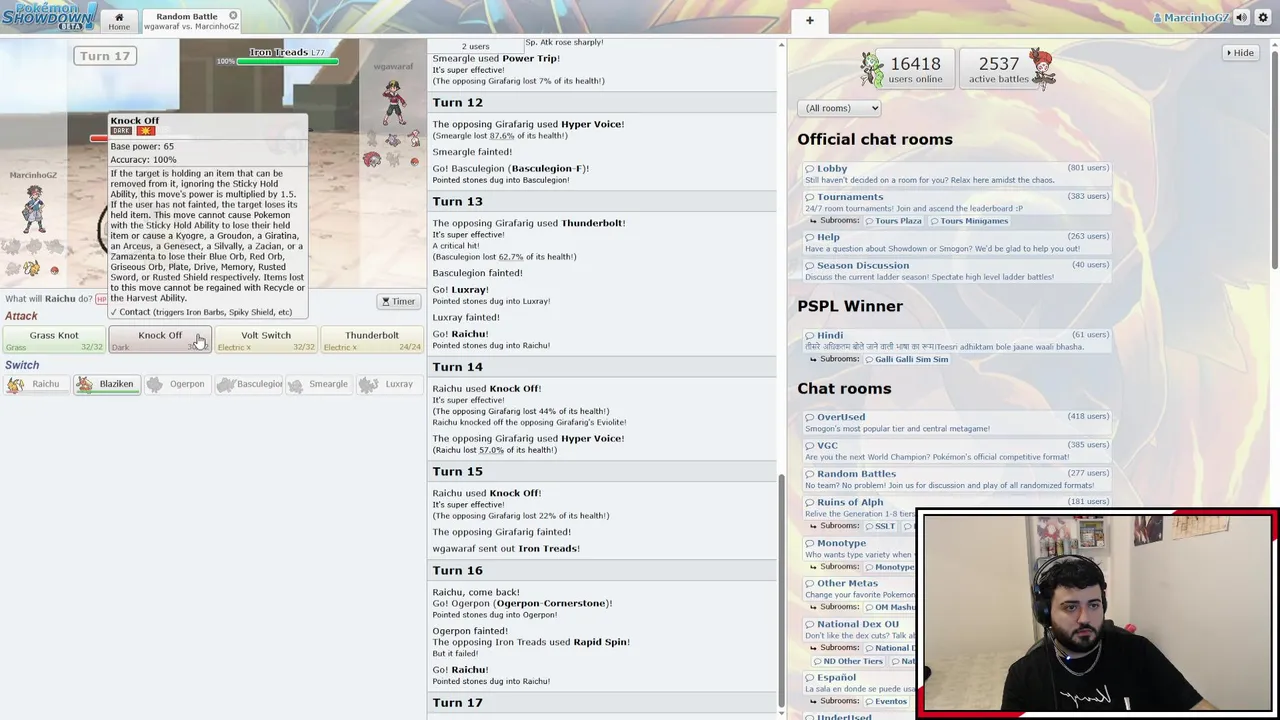Choose the Thunderbolt move

coord(372,341)
